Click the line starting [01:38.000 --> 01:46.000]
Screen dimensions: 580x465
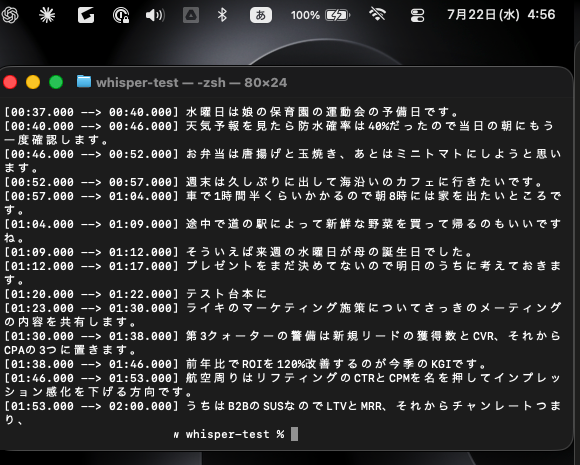(x=246, y=364)
